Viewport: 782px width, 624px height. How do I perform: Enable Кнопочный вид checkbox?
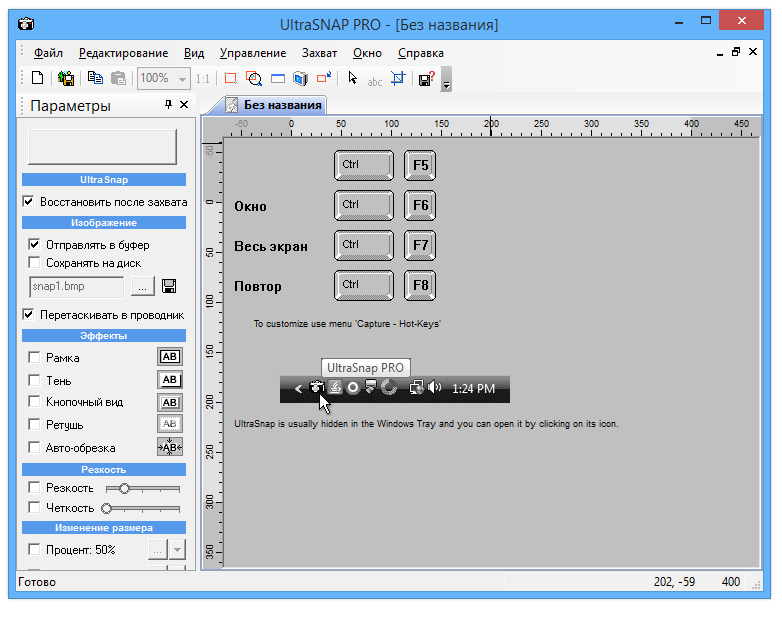pyautogui.click(x=34, y=402)
